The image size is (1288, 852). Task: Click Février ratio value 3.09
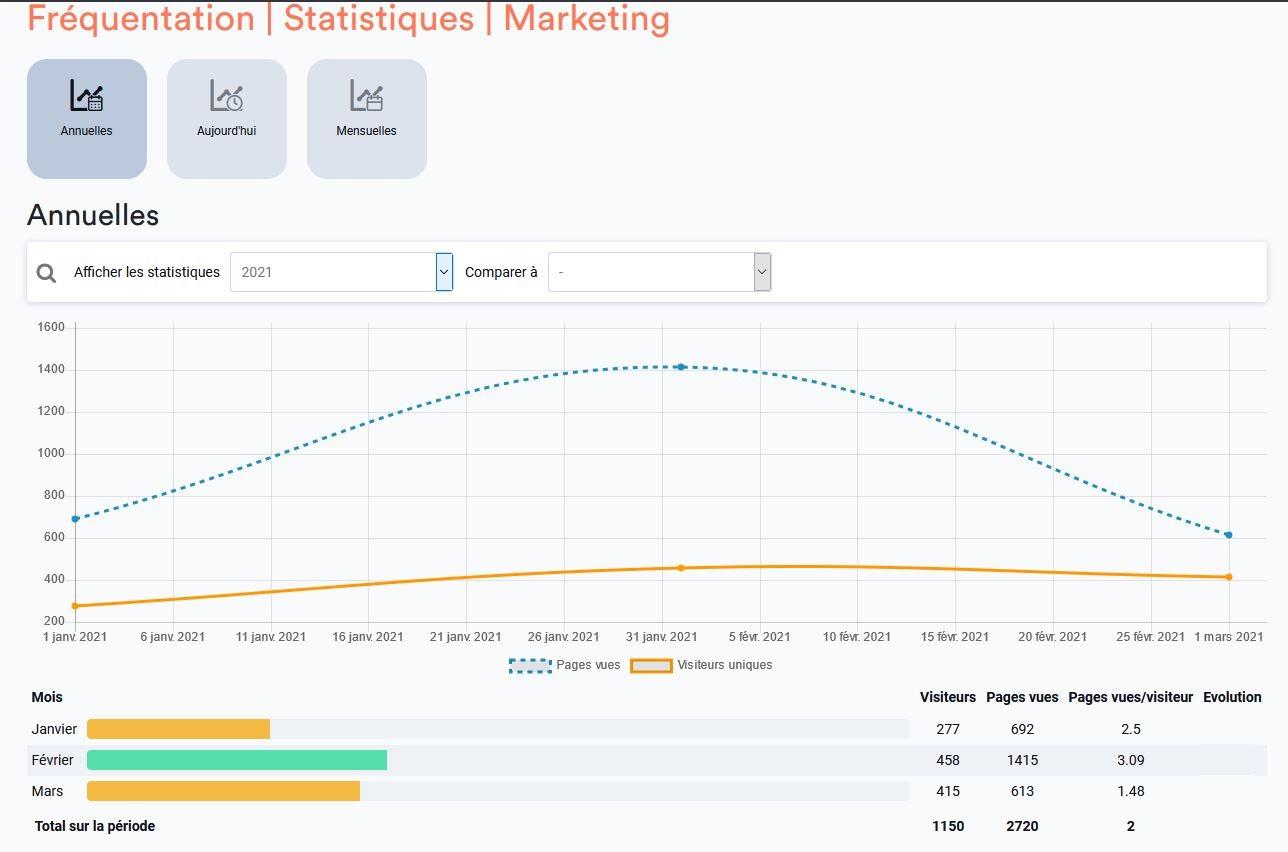(x=1131, y=760)
